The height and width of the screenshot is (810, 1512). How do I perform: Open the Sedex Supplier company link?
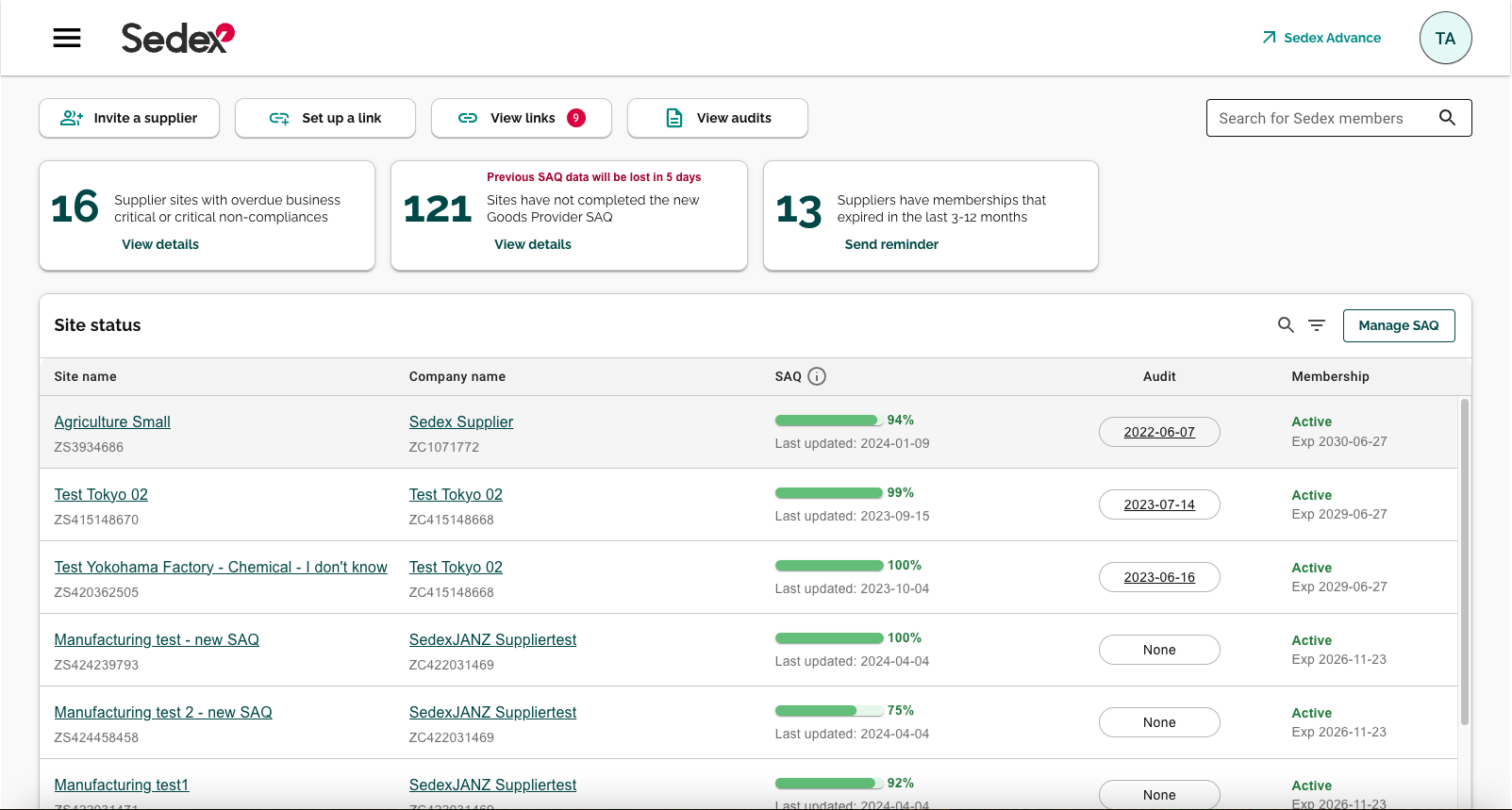coord(461,422)
